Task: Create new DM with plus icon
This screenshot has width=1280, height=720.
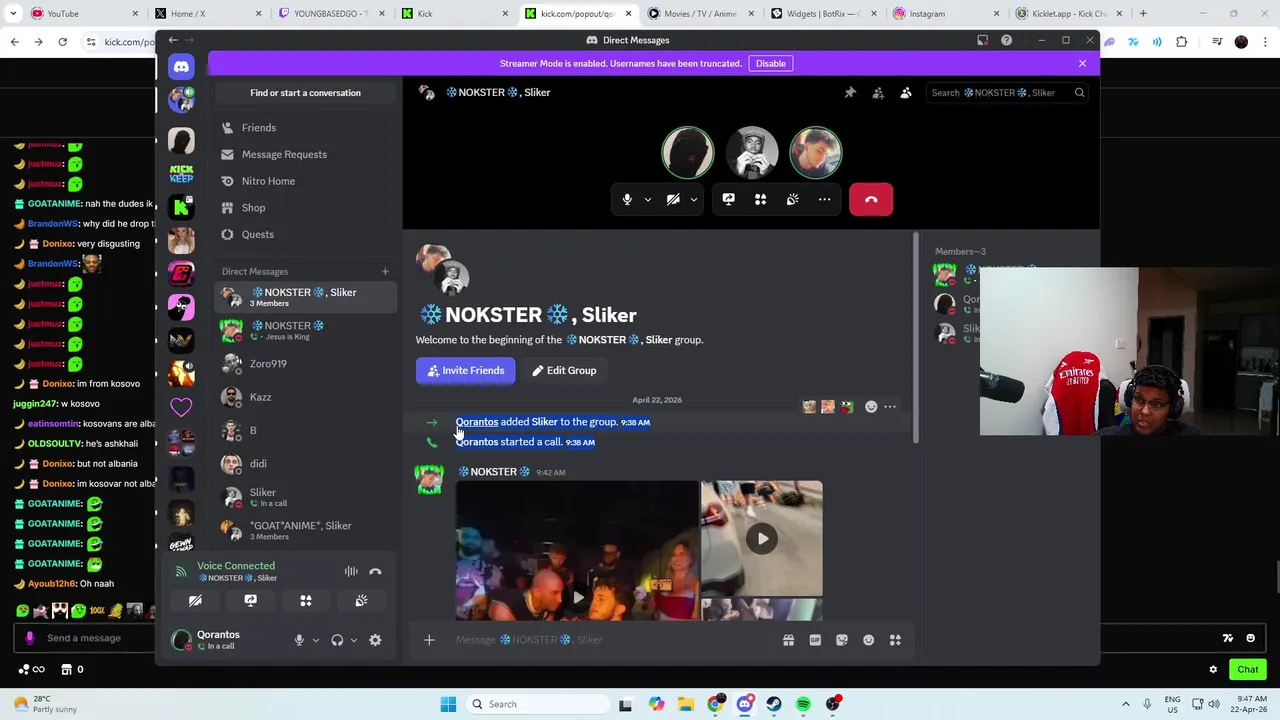Action: [x=385, y=271]
